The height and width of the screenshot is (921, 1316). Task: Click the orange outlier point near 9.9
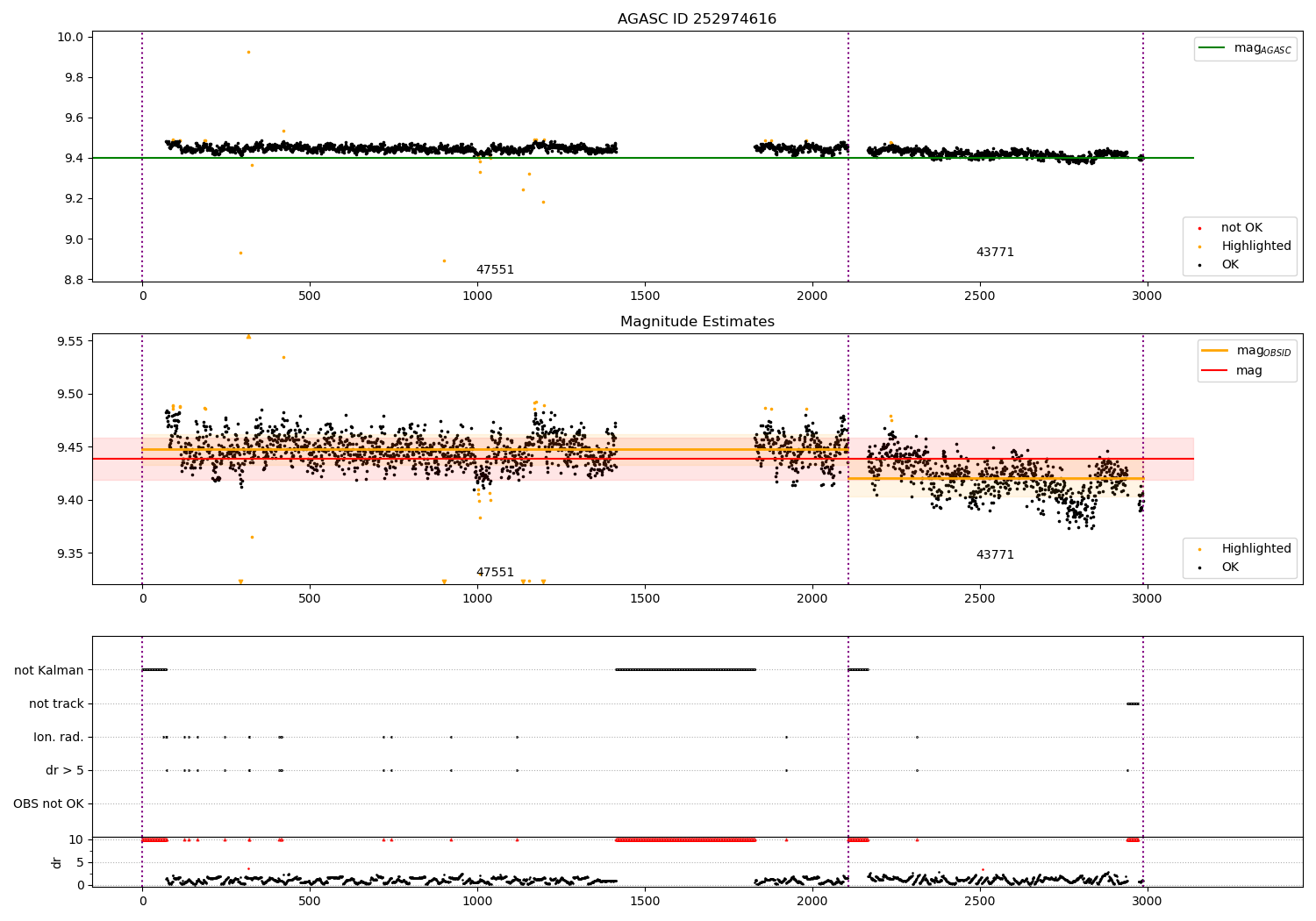[x=248, y=52]
